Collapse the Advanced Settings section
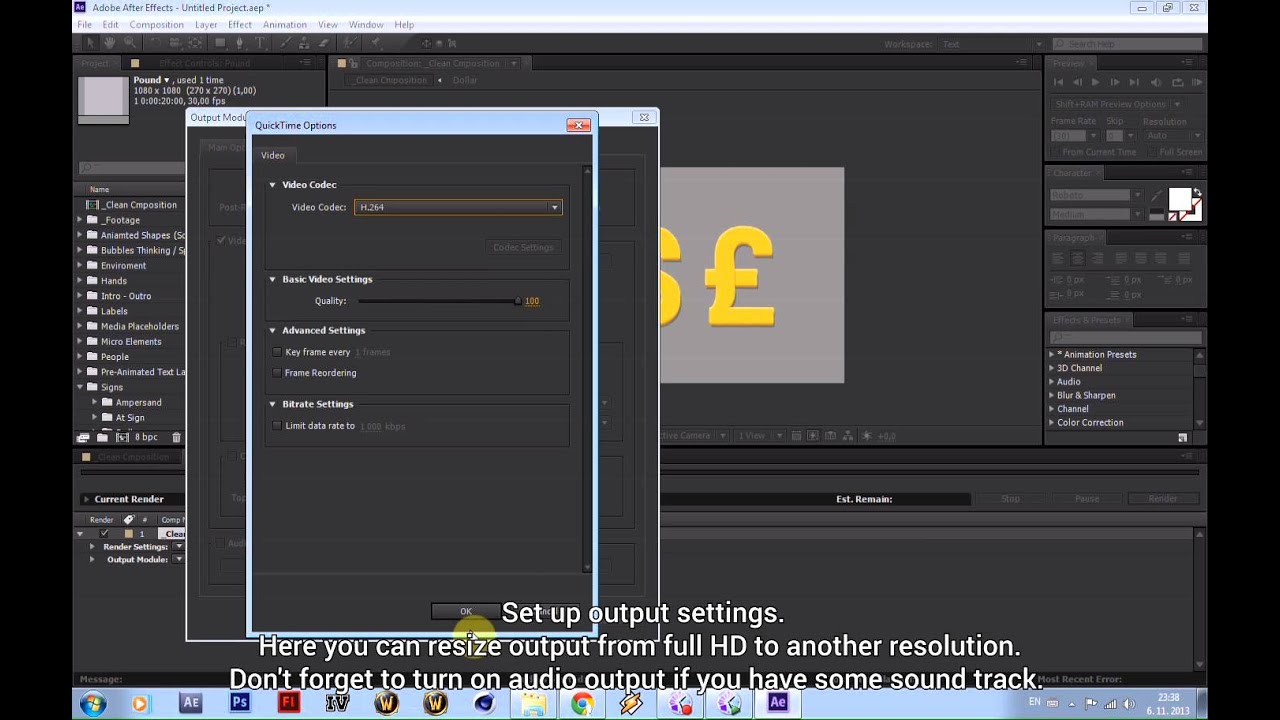Image resolution: width=1280 pixels, height=720 pixels. click(272, 331)
